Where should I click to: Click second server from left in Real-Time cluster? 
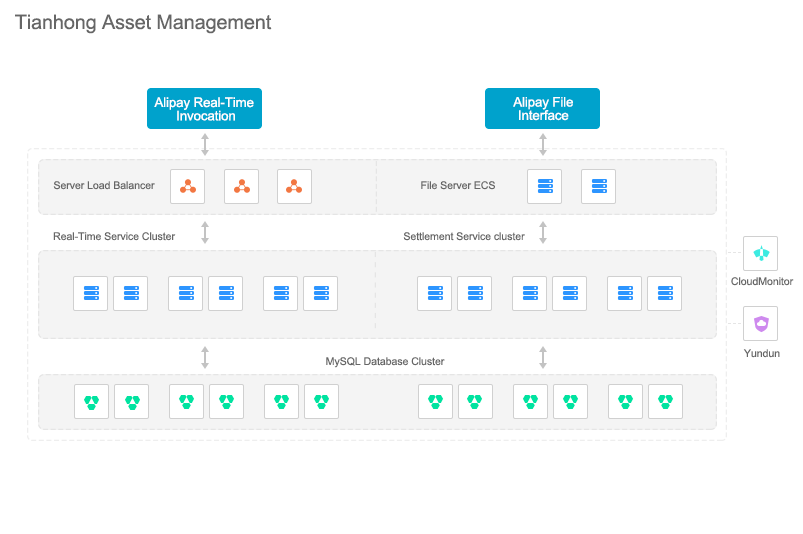(131, 293)
